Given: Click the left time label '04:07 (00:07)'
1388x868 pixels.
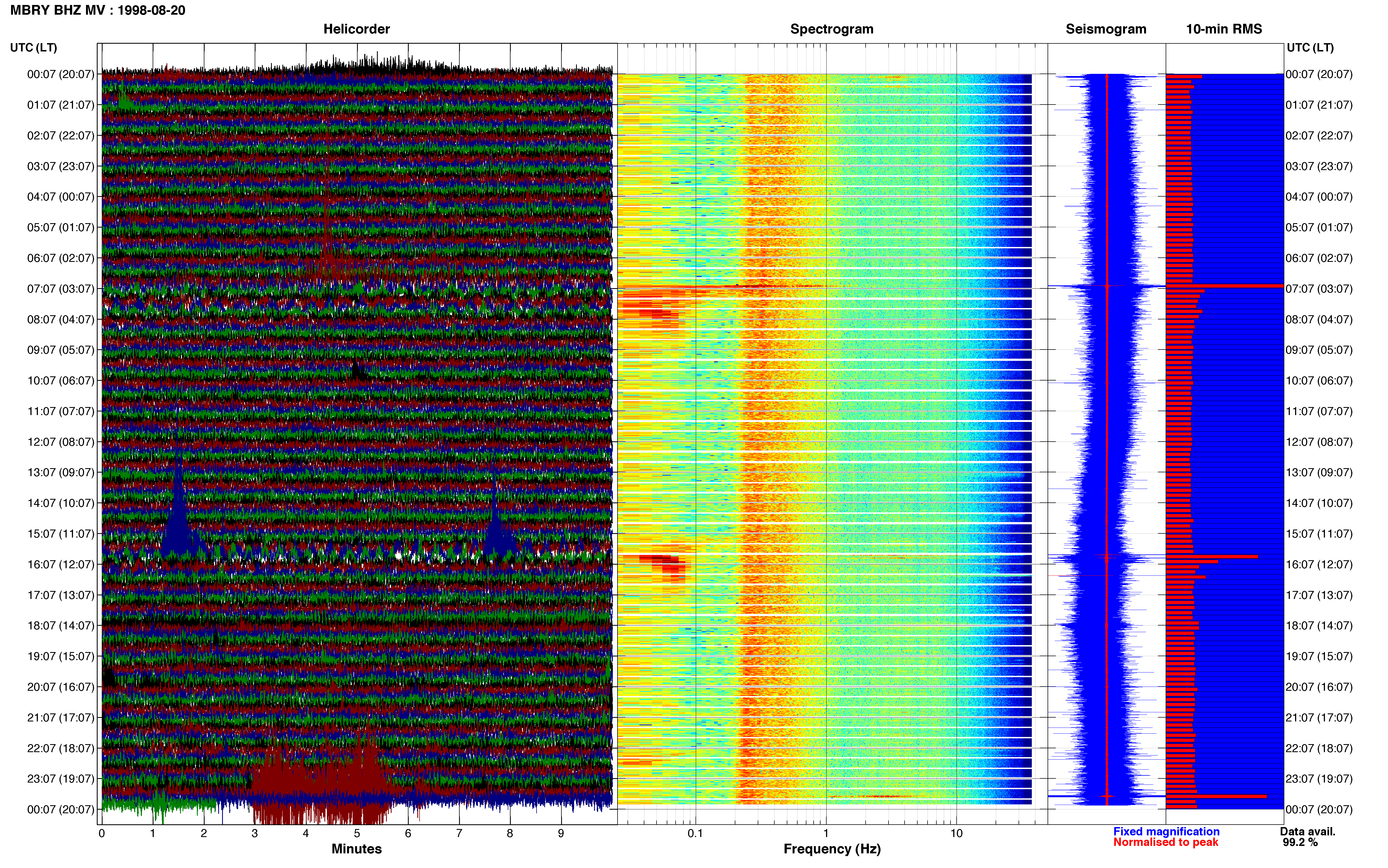Looking at the screenshot, I should pos(60,197).
